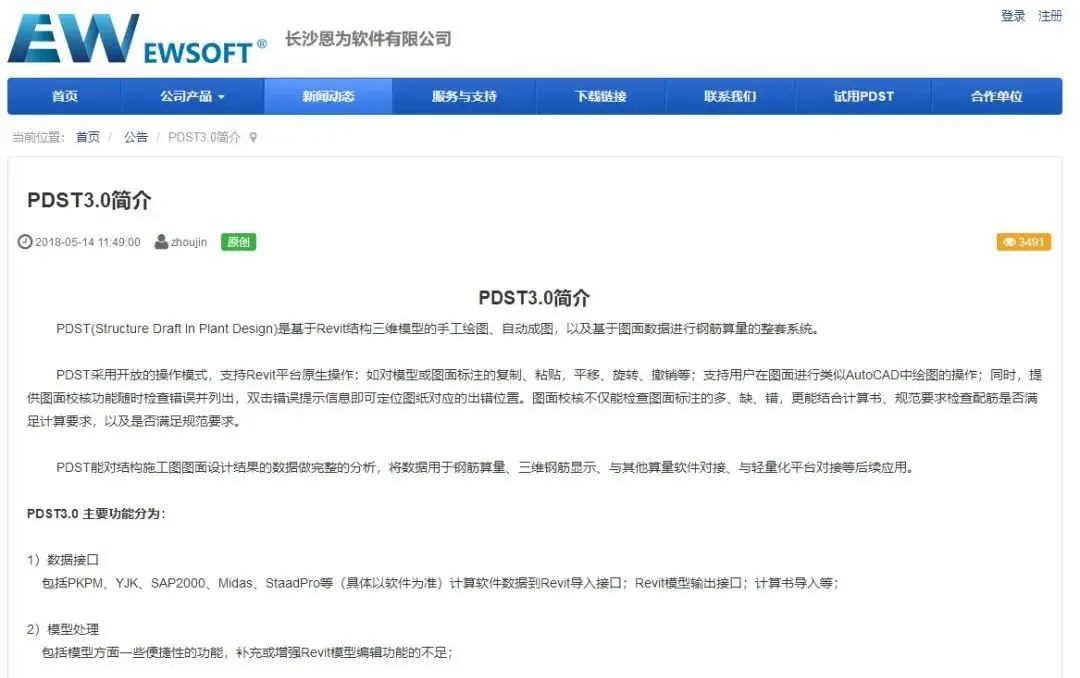Expand the 公司产品 dropdown menu
Screen dimensions: 1080x678
pyautogui.click(x=192, y=96)
